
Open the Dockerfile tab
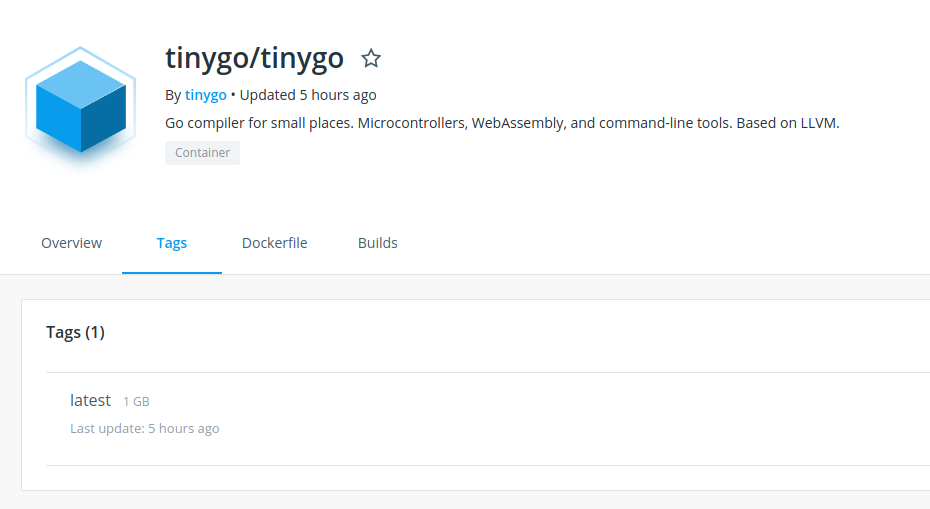(x=275, y=243)
